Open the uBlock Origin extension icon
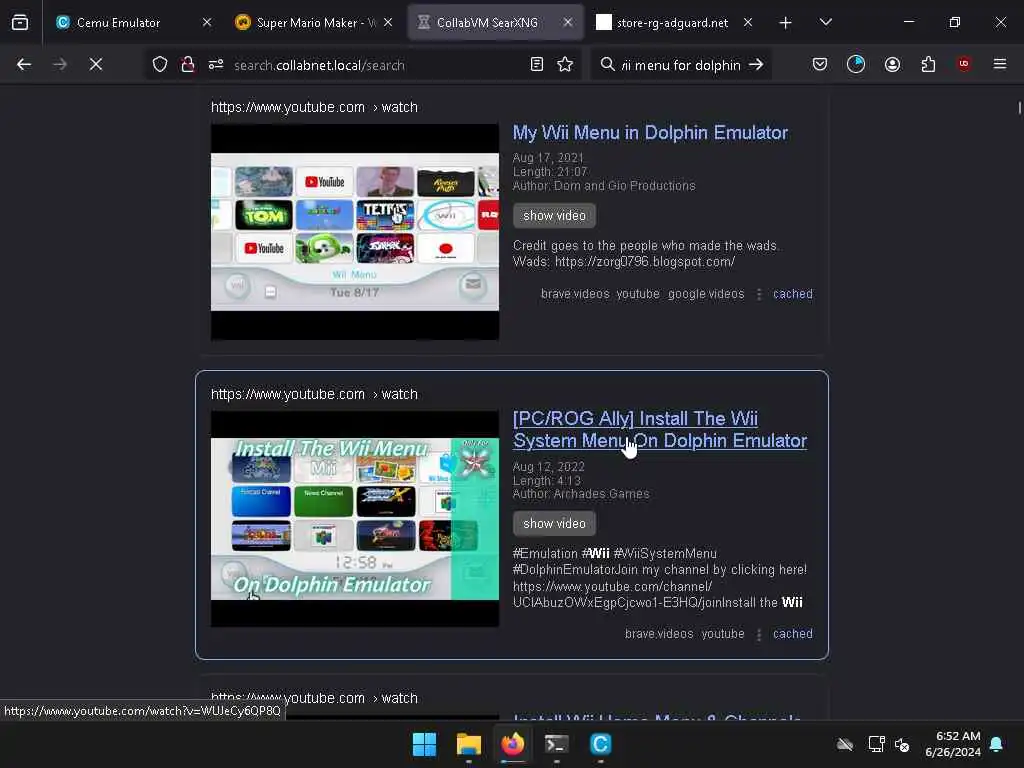1024x768 pixels. coord(964,64)
